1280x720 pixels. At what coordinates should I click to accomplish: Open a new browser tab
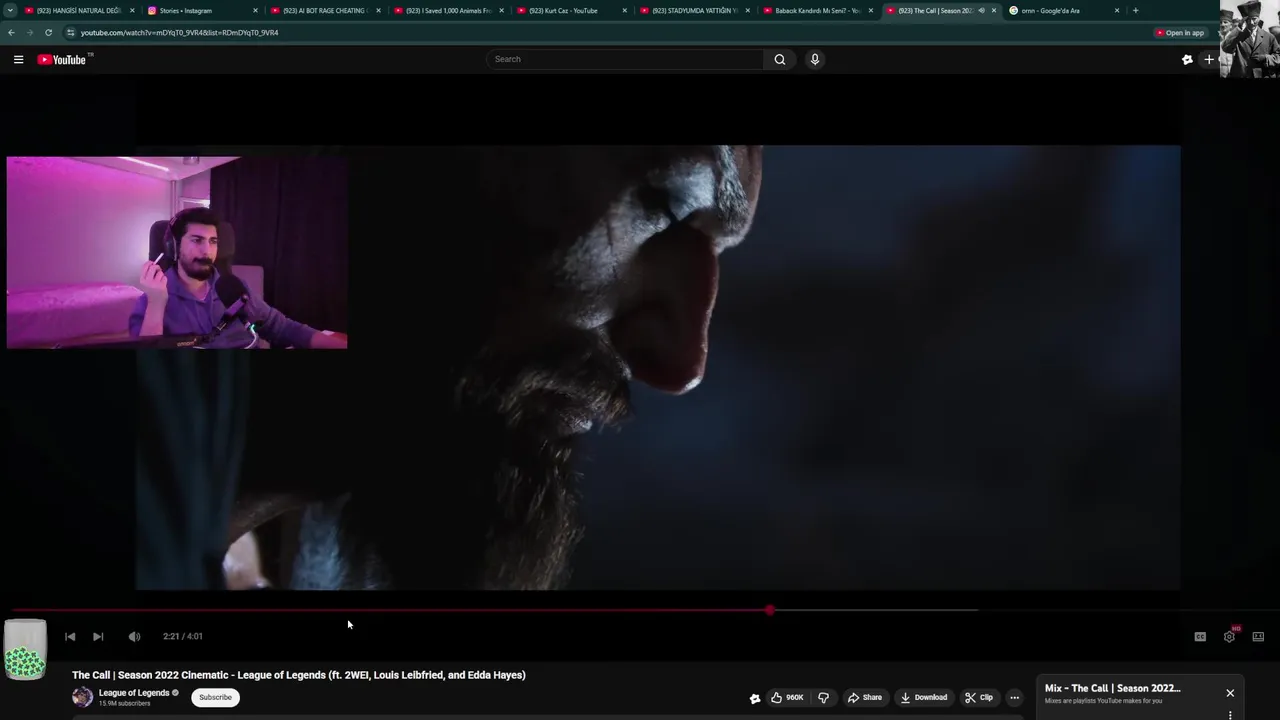coord(1135,11)
